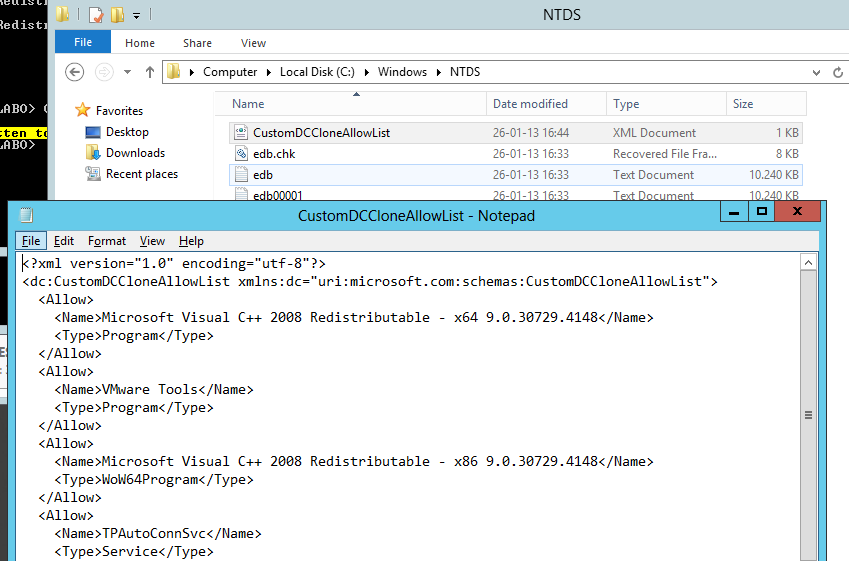Open the Edit menu in Notepad
This screenshot has height=561, width=849.
point(64,241)
